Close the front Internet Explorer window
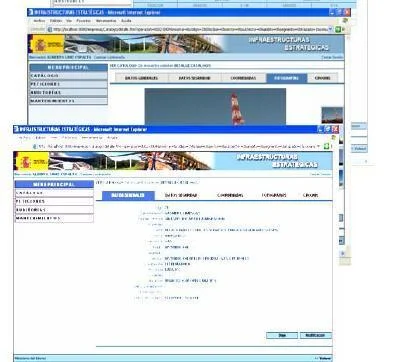The image size is (420, 362). [x=335, y=129]
